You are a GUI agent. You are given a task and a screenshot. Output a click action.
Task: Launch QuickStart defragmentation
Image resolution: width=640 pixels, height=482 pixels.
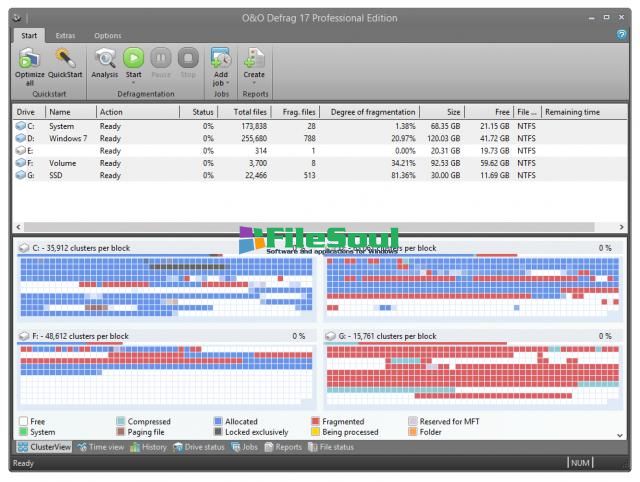point(66,60)
